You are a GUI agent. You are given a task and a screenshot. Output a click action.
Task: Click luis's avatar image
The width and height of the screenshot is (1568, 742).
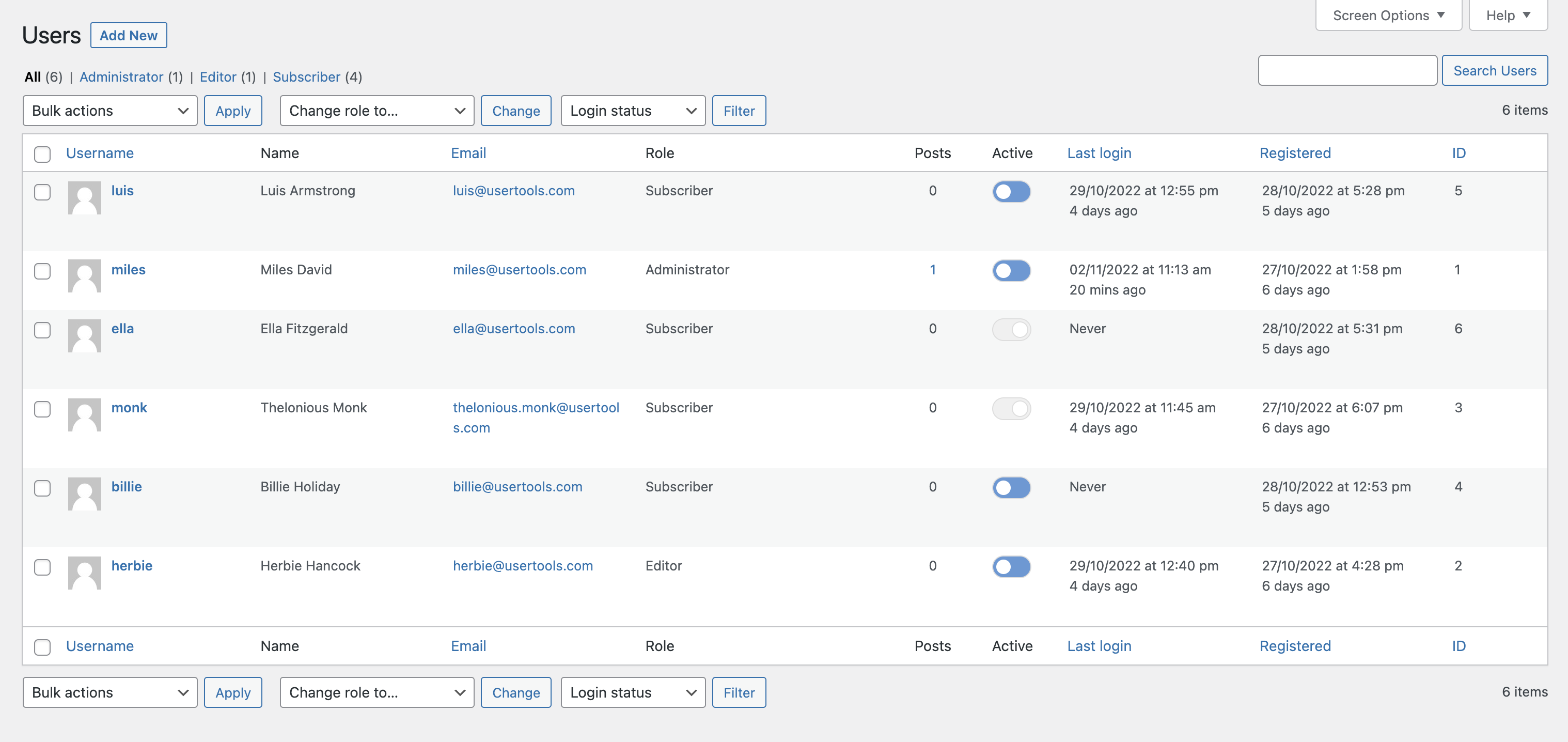(x=85, y=197)
